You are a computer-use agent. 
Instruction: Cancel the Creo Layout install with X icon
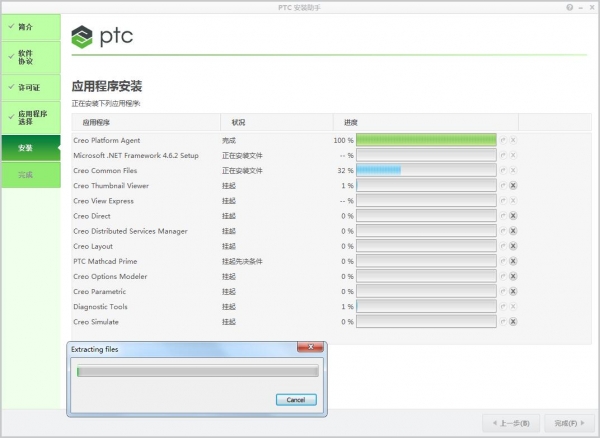tap(513, 246)
